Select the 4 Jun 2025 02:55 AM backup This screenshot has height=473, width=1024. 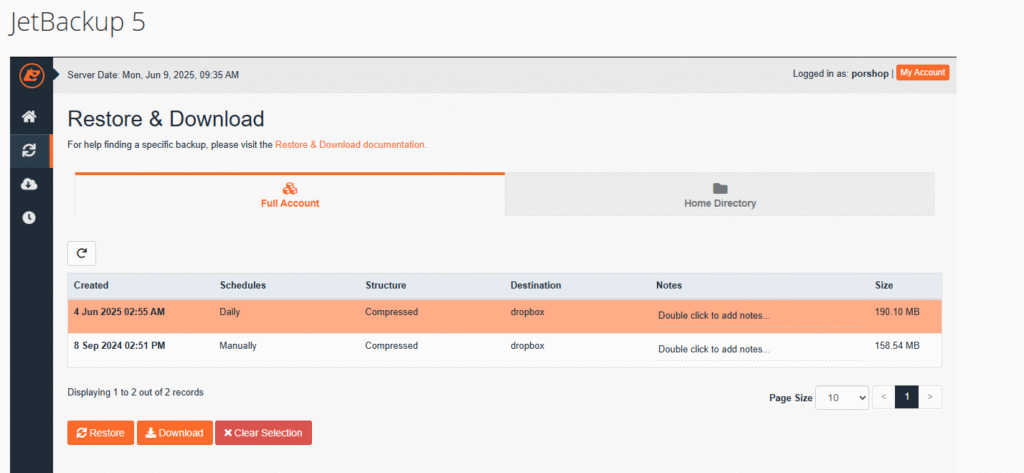pyautogui.click(x=504, y=316)
